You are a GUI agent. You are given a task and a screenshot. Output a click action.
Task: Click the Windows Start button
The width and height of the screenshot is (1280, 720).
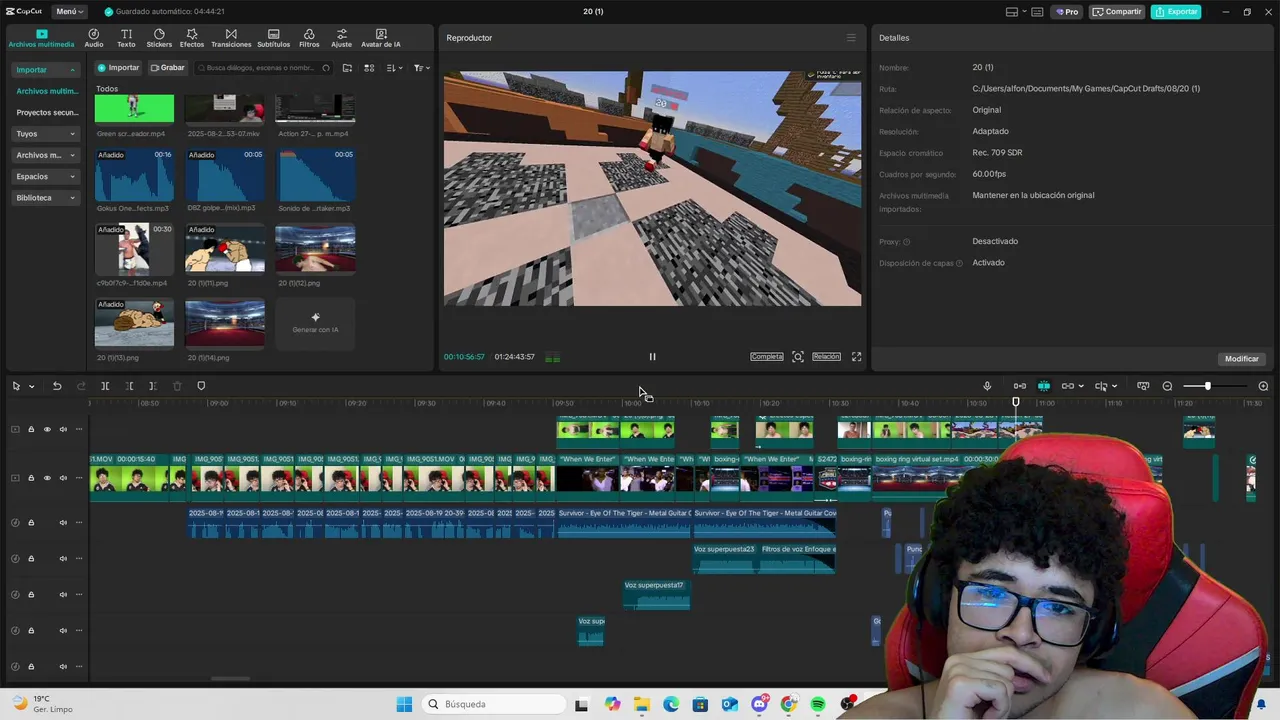pyautogui.click(x=404, y=704)
